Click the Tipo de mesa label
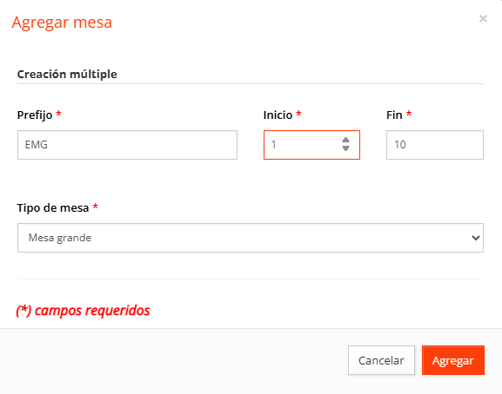Image resolution: width=502 pixels, height=394 pixels. pyautogui.click(x=53, y=208)
